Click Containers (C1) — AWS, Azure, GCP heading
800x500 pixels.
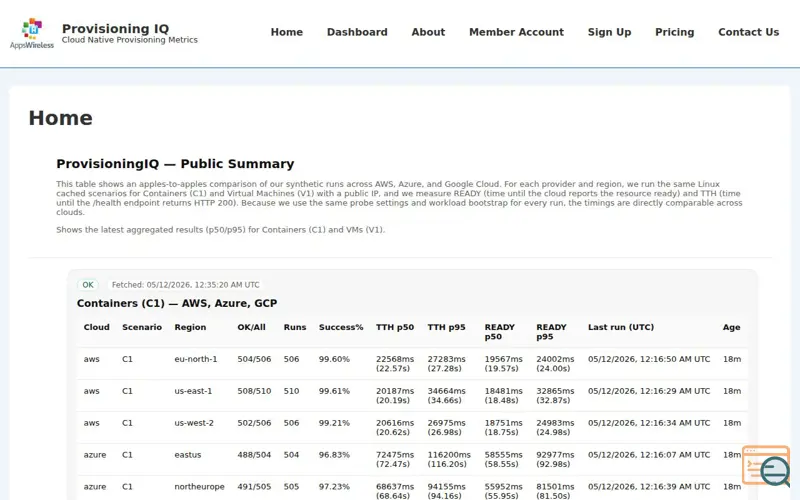tap(177, 303)
